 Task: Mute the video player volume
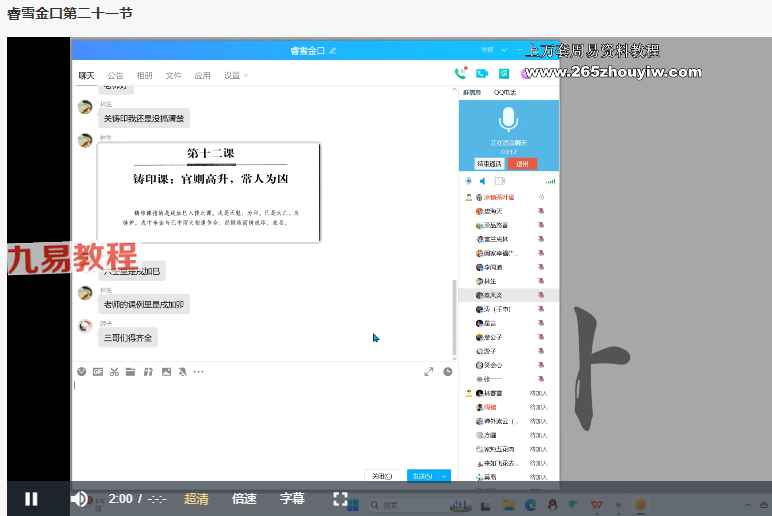click(x=79, y=499)
